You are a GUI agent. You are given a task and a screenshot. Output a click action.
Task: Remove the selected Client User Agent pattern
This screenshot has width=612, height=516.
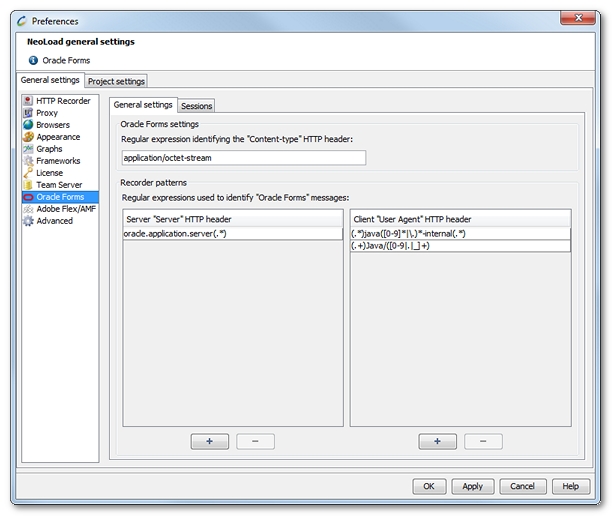[x=483, y=441]
